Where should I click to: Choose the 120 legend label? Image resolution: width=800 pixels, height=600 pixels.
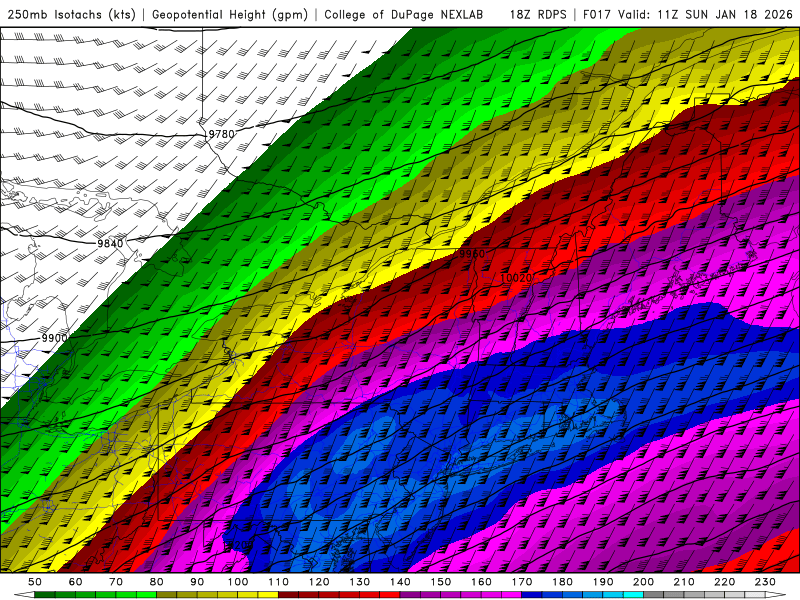(319, 582)
